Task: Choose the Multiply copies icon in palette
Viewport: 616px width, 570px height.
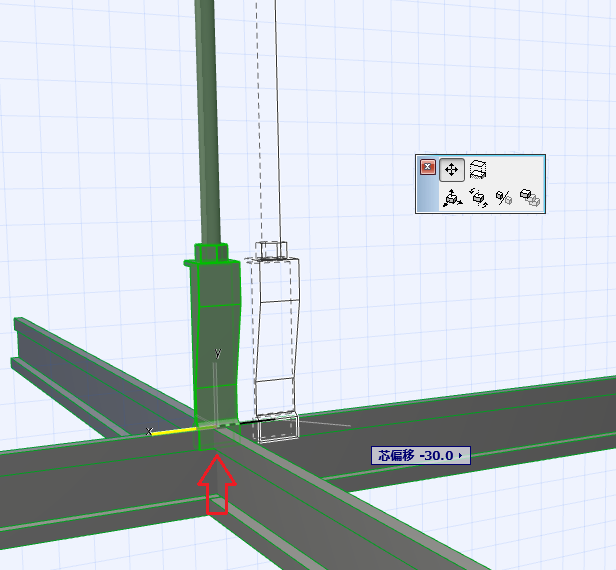Action: click(x=530, y=197)
